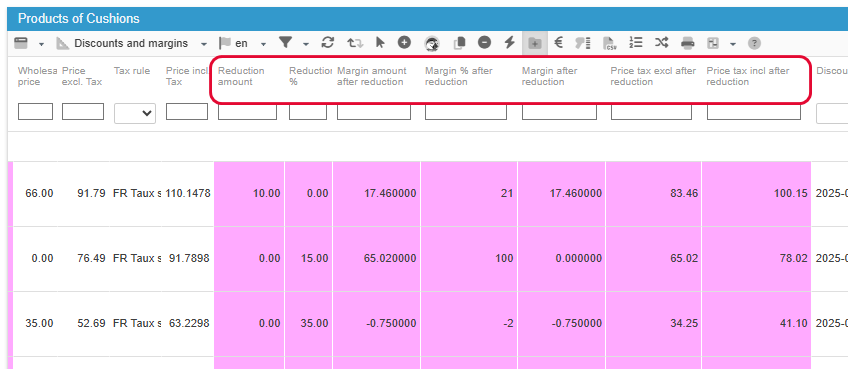Select the 41.10 price cell
This screenshot has height=369, width=848.
[x=757, y=324]
